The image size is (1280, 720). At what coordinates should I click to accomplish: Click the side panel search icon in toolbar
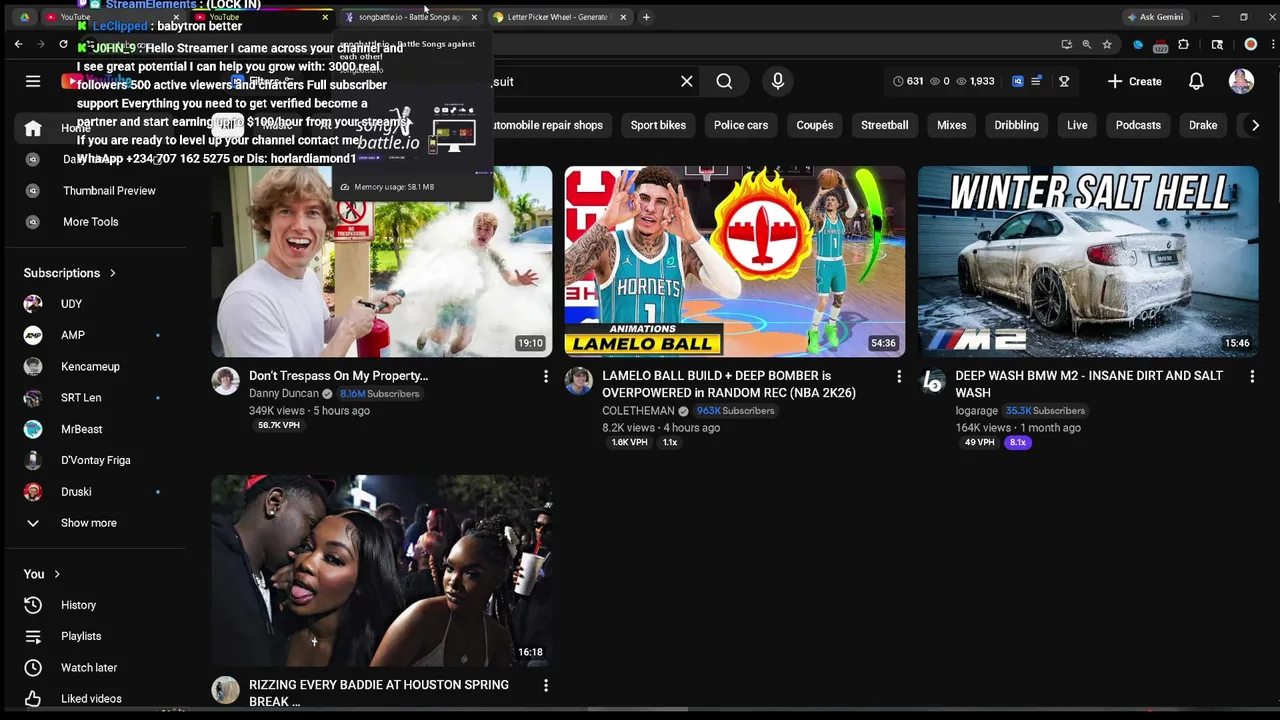pyautogui.click(x=1217, y=44)
